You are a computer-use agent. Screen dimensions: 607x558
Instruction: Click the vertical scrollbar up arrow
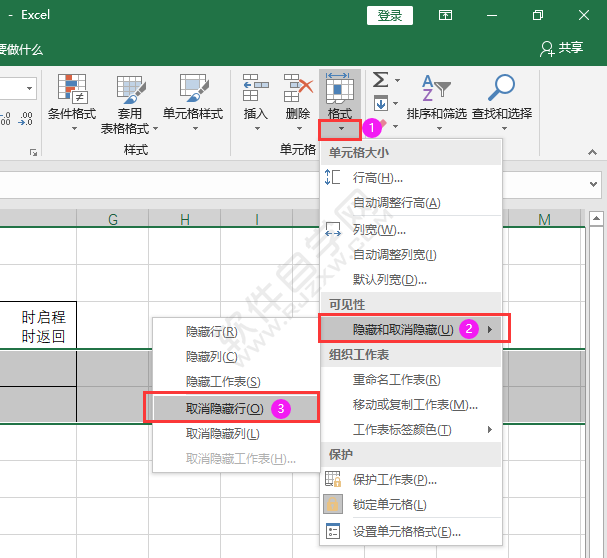[596, 219]
